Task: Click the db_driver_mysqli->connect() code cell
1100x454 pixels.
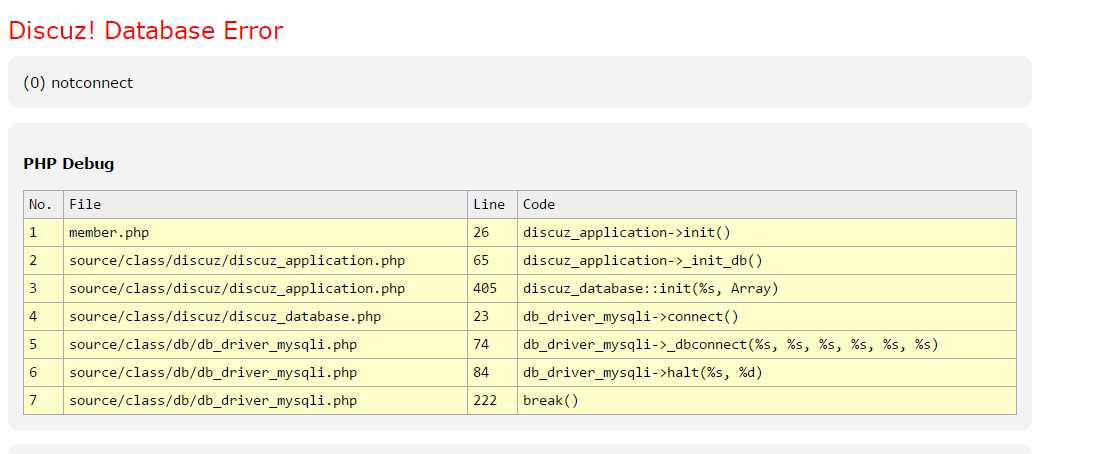Action: 630,317
